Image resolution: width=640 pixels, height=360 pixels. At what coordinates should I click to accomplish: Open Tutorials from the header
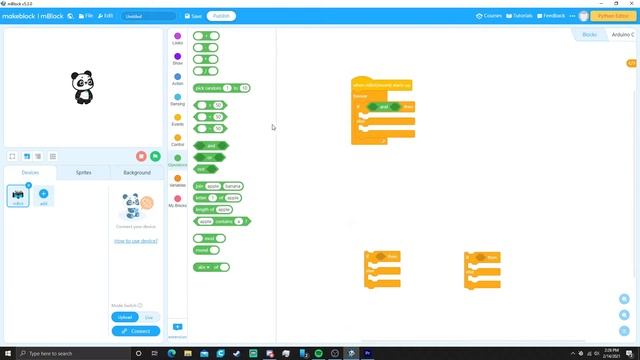(x=519, y=16)
